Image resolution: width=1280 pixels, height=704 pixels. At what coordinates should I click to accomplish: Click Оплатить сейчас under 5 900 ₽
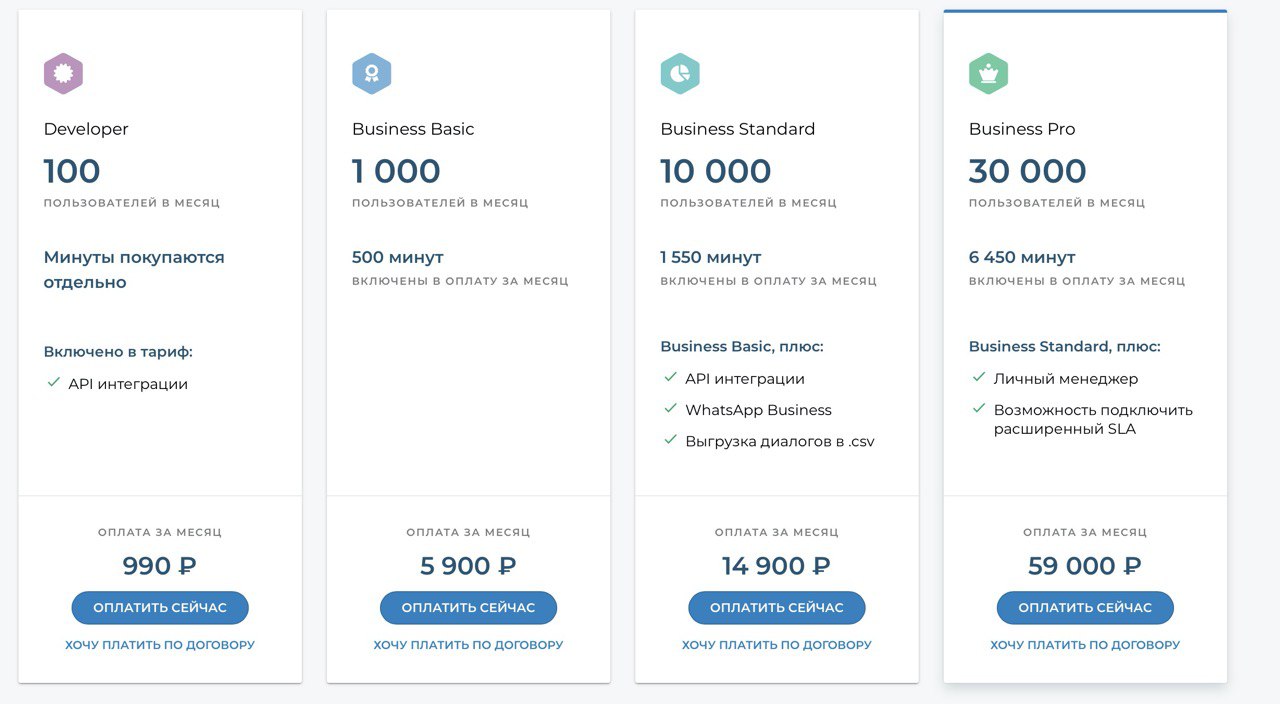click(468, 607)
